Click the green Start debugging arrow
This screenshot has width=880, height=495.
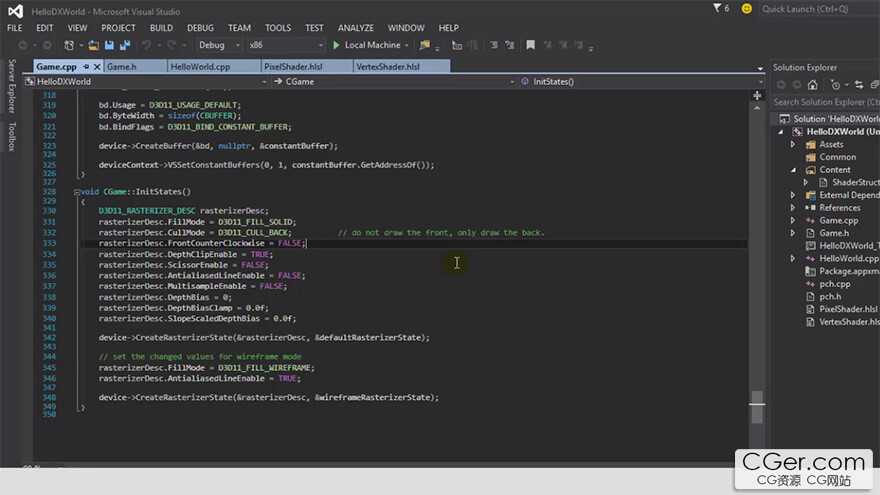336,45
